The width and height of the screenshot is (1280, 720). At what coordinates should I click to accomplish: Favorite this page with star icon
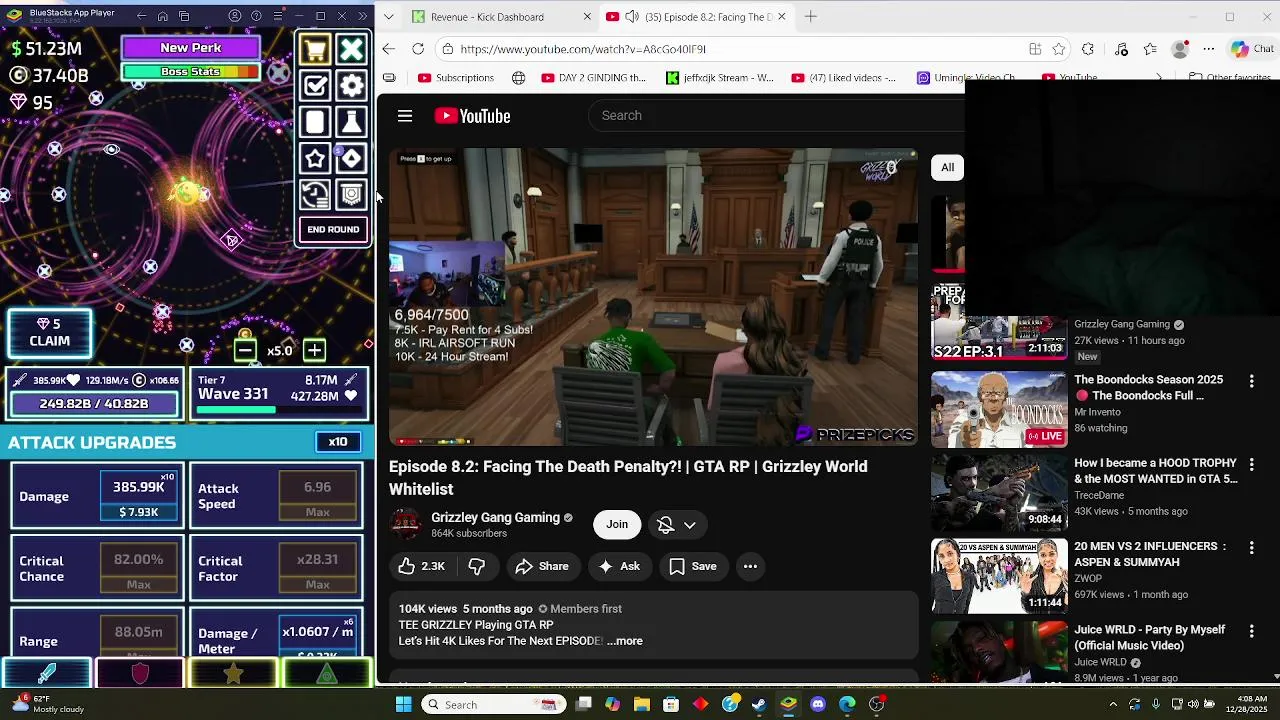click(x=1059, y=49)
